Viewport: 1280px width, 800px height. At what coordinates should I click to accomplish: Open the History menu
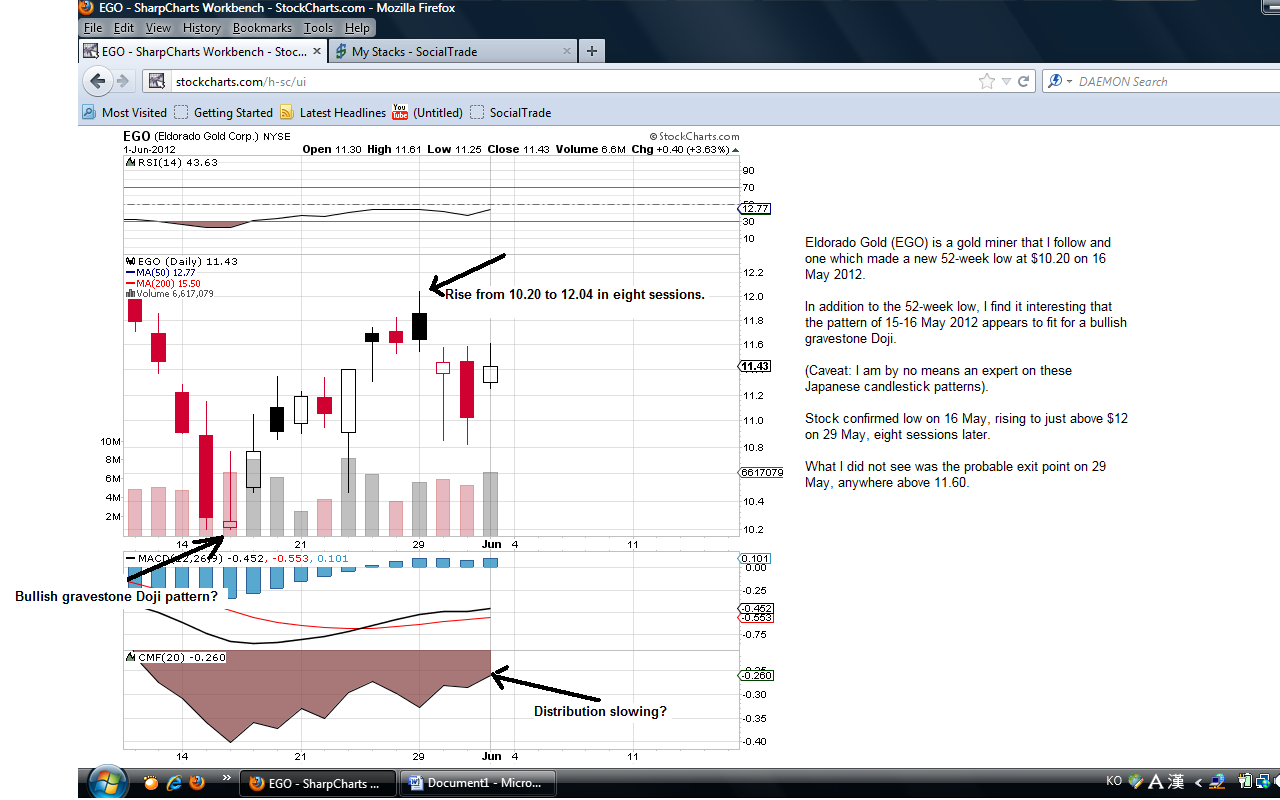coord(202,28)
